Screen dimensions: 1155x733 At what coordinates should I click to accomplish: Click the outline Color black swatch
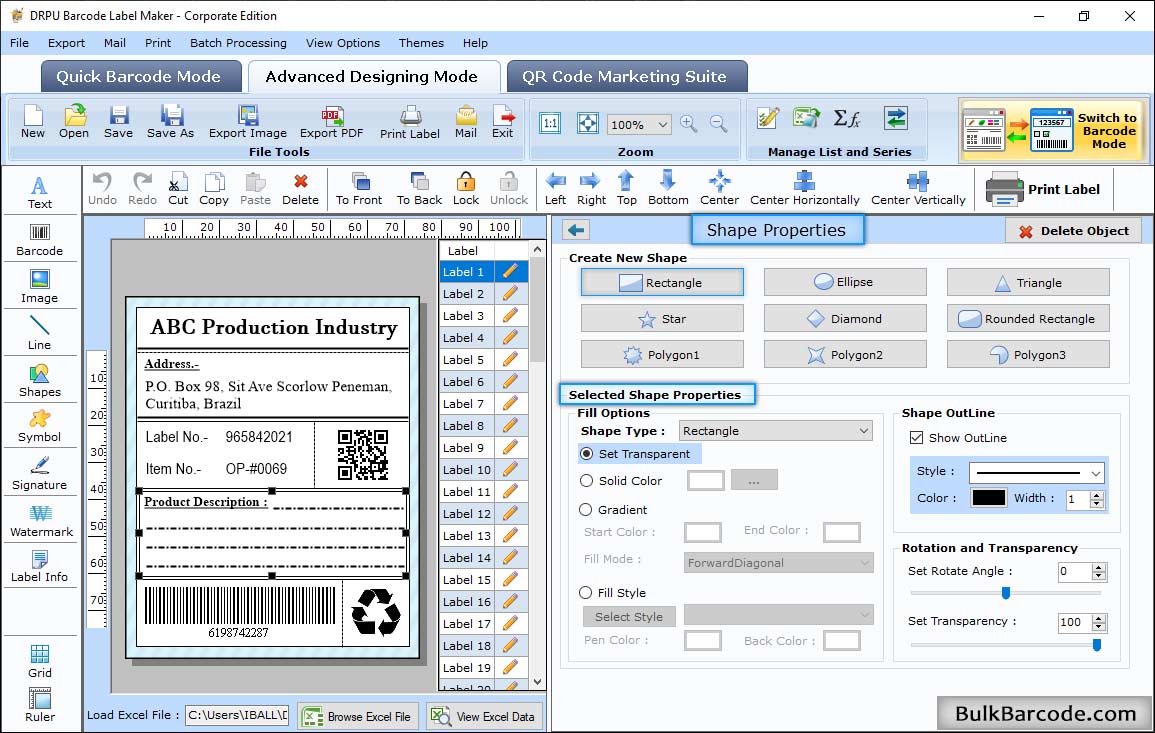[989, 498]
